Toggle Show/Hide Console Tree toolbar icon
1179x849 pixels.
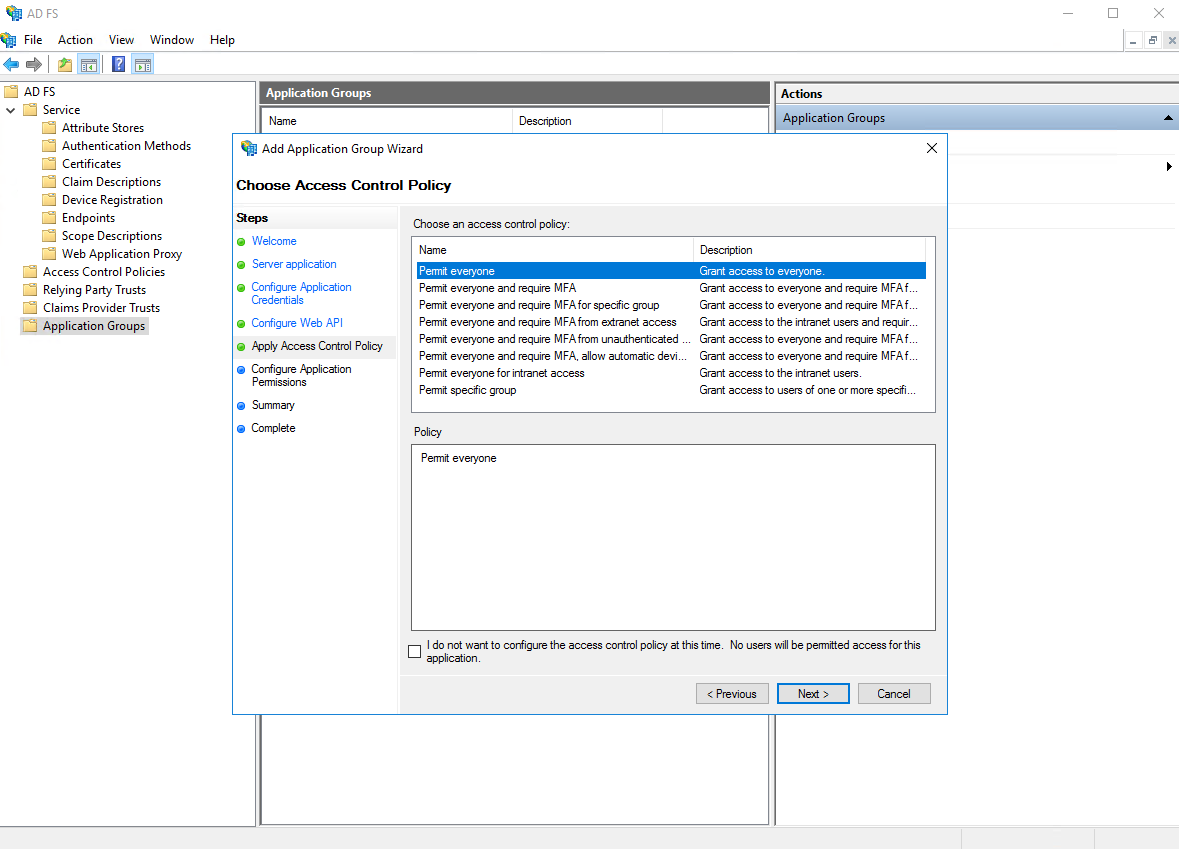[x=89, y=65]
